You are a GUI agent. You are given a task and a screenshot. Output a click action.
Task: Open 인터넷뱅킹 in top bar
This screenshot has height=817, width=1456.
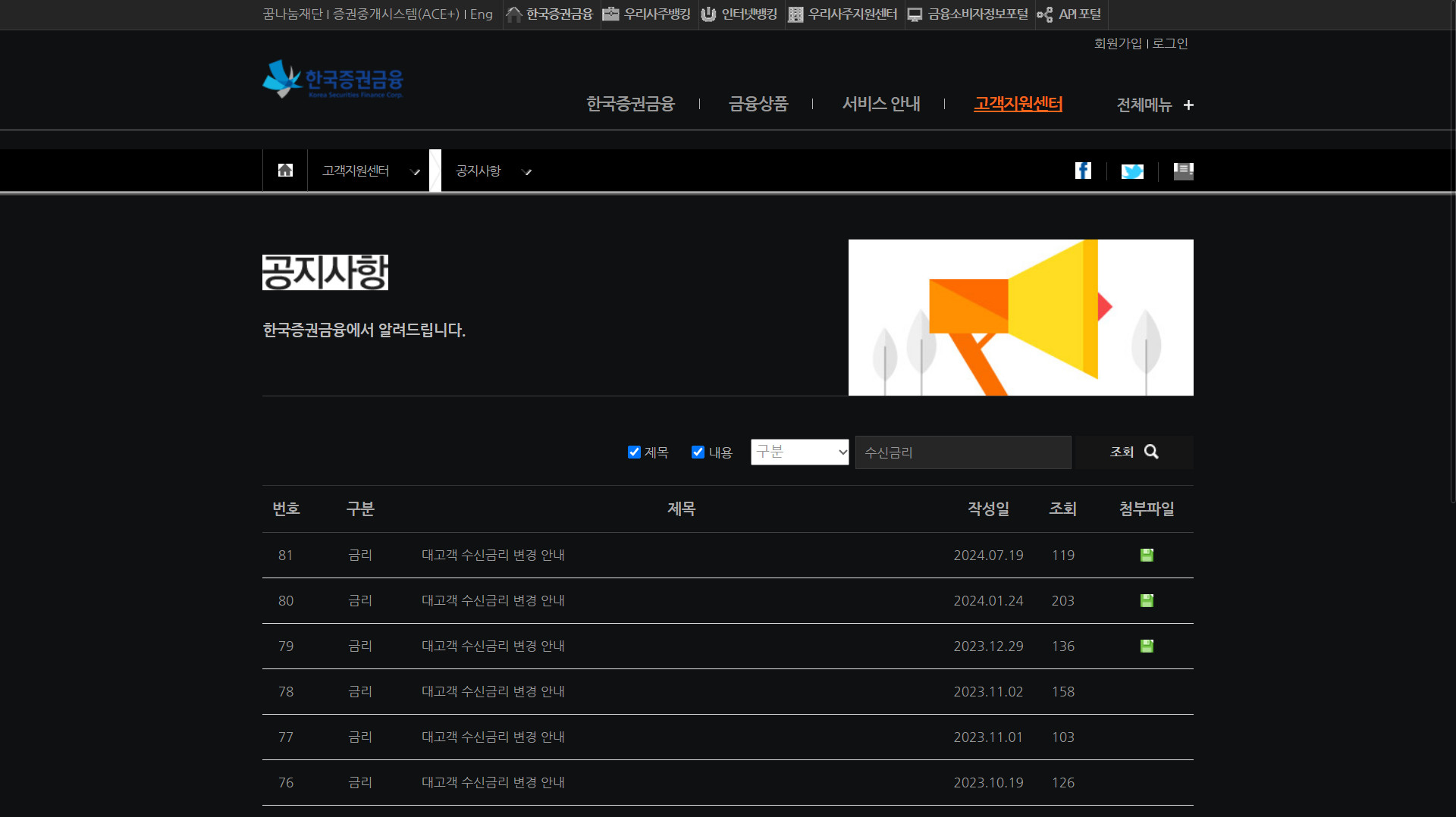click(x=739, y=14)
